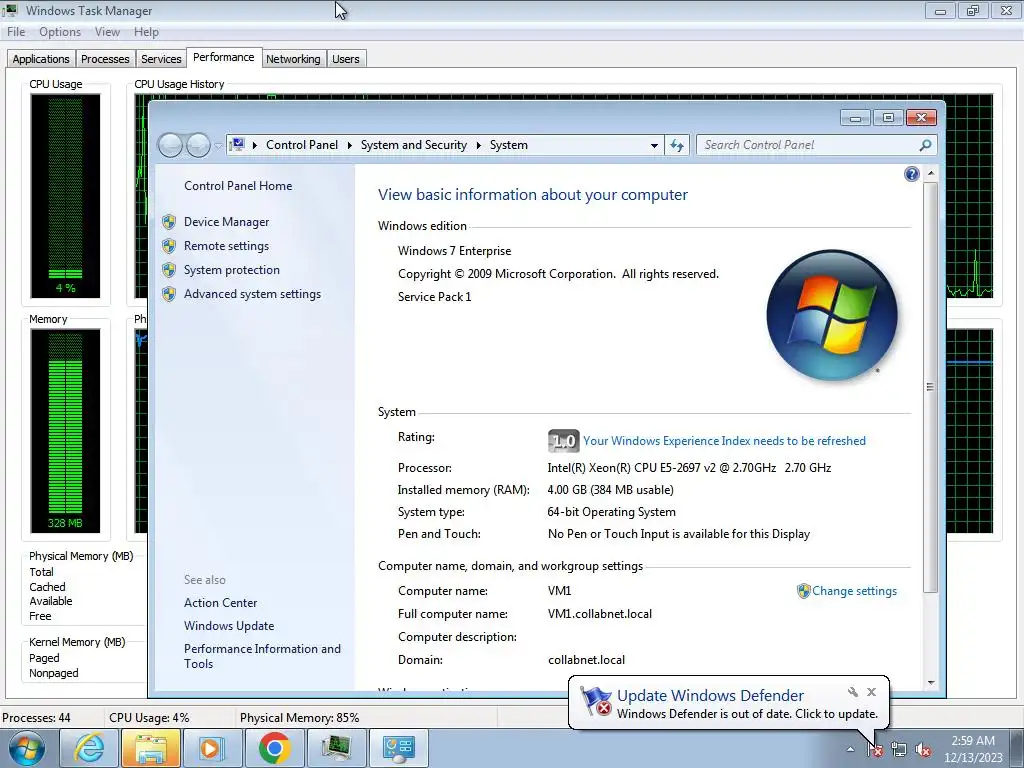Click the System protection shield icon
The height and width of the screenshot is (768, 1024).
click(169, 270)
